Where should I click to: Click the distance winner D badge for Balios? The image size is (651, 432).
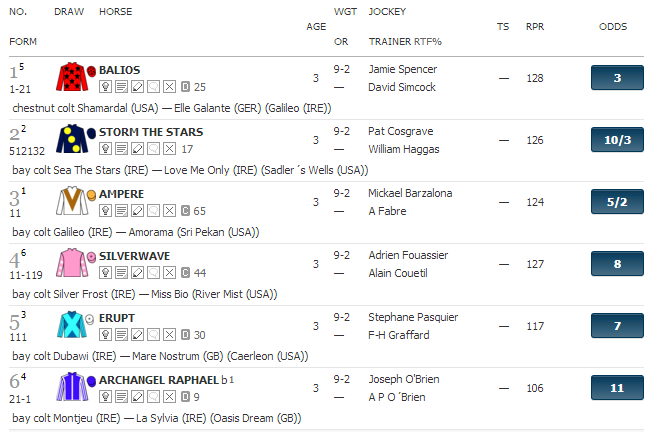[186, 87]
